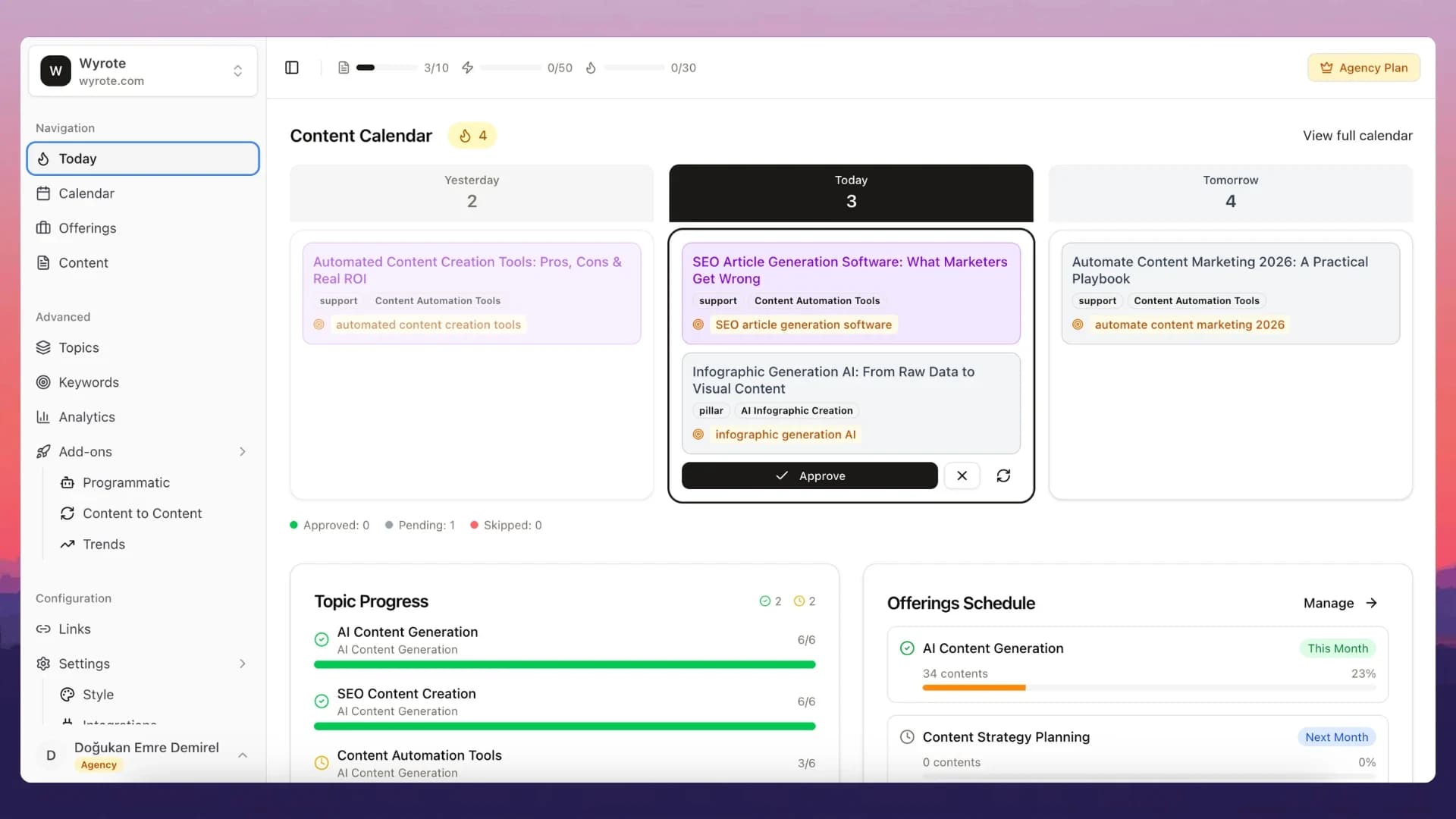This screenshot has height=819, width=1456.
Task: Click the AI Content Generation progress bar
Action: pyautogui.click(x=564, y=664)
